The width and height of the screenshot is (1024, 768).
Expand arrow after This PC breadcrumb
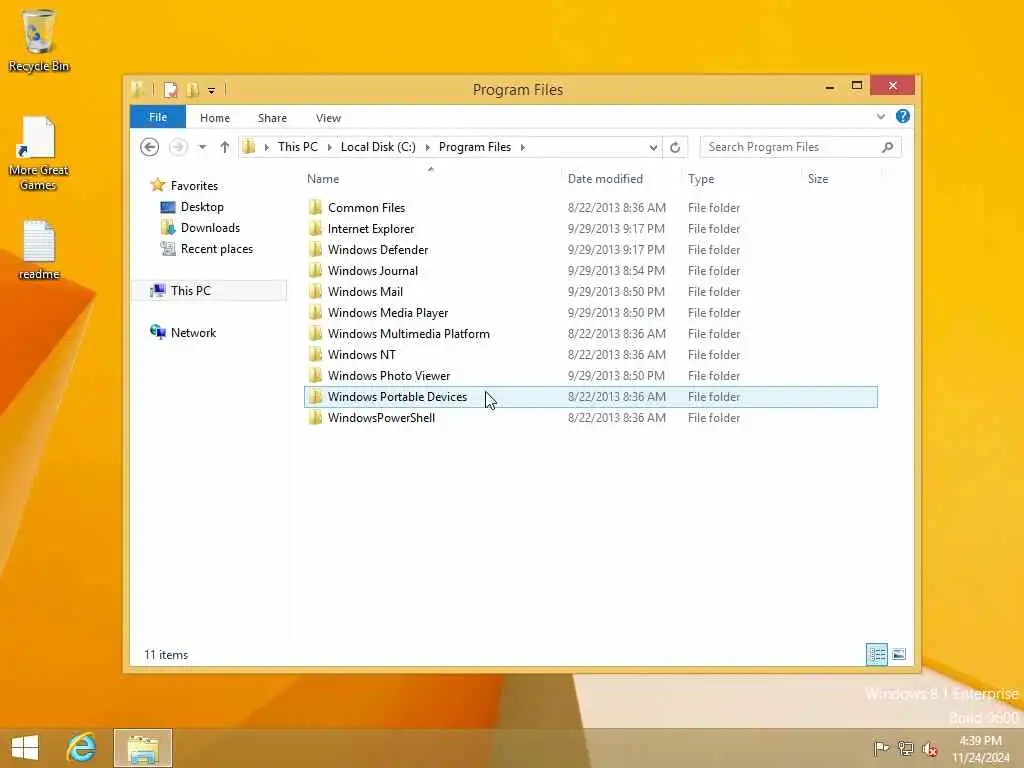[329, 148]
